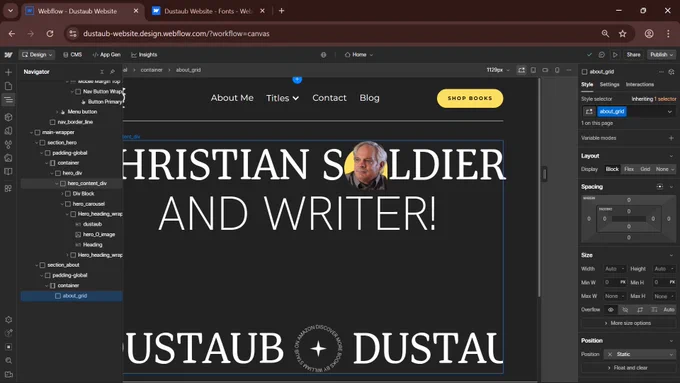Add a variable mode with plus
This screenshot has height=383, width=680.
coord(671,138)
